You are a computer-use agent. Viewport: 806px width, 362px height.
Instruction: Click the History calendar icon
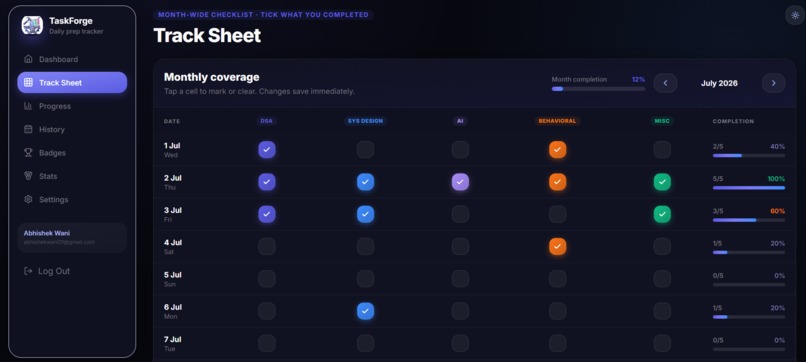click(29, 129)
